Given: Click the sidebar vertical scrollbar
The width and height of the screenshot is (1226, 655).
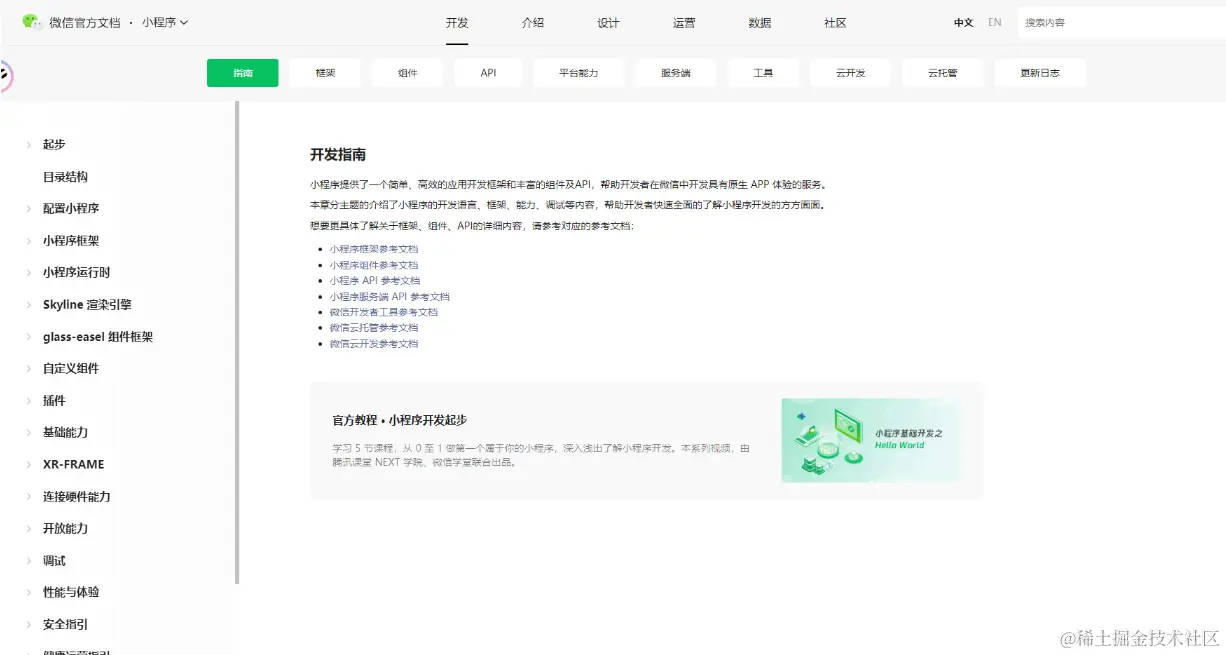Looking at the screenshot, I should coord(237,342).
